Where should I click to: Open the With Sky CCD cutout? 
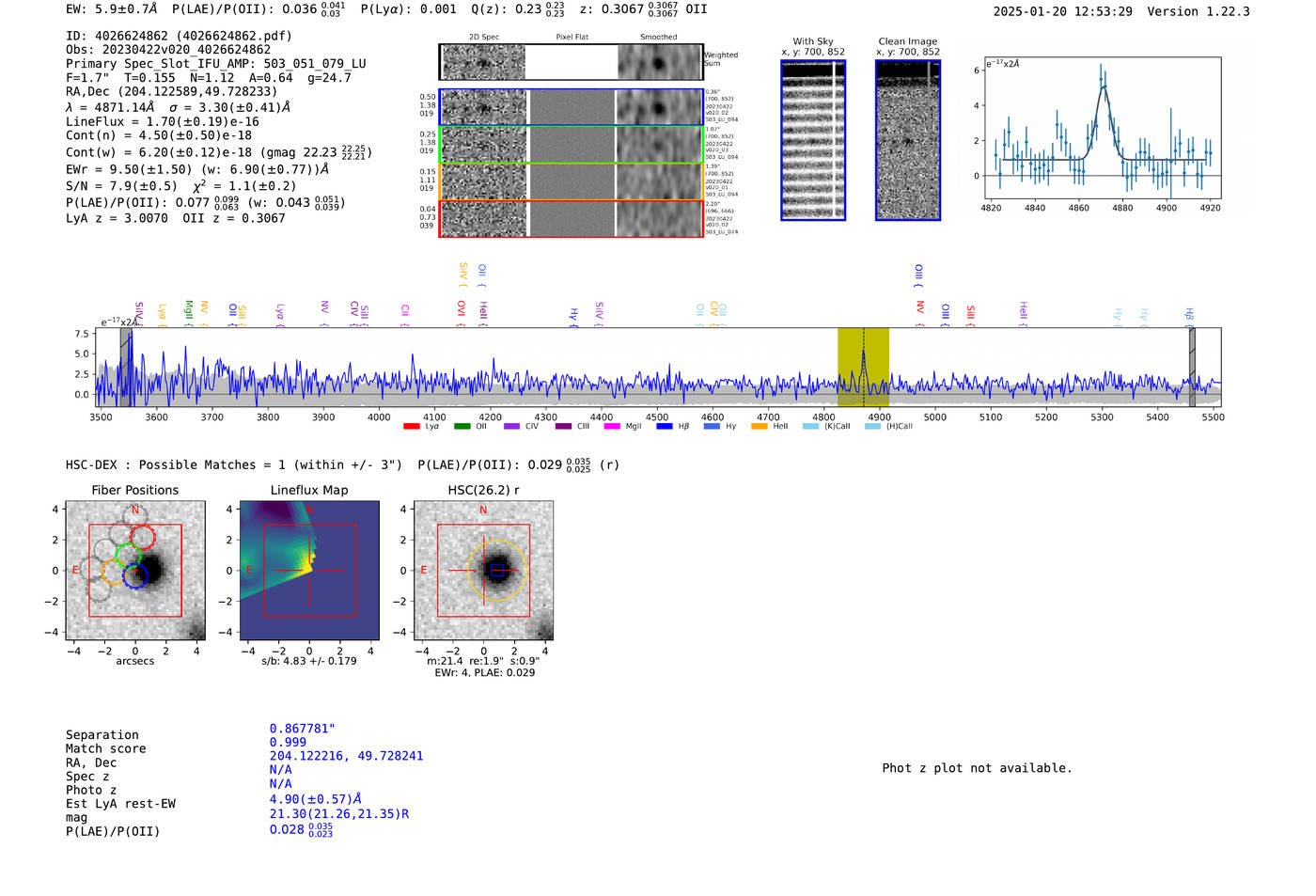pyautogui.click(x=813, y=140)
